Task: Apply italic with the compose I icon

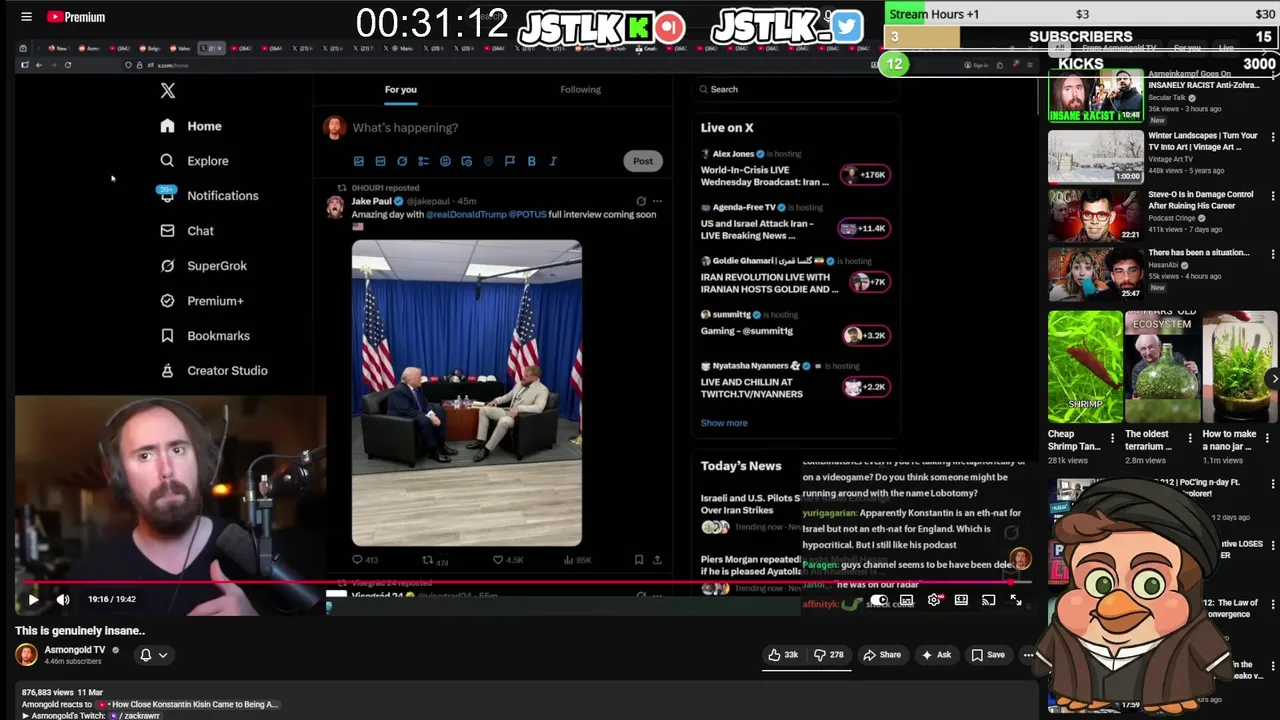Action: [553, 161]
